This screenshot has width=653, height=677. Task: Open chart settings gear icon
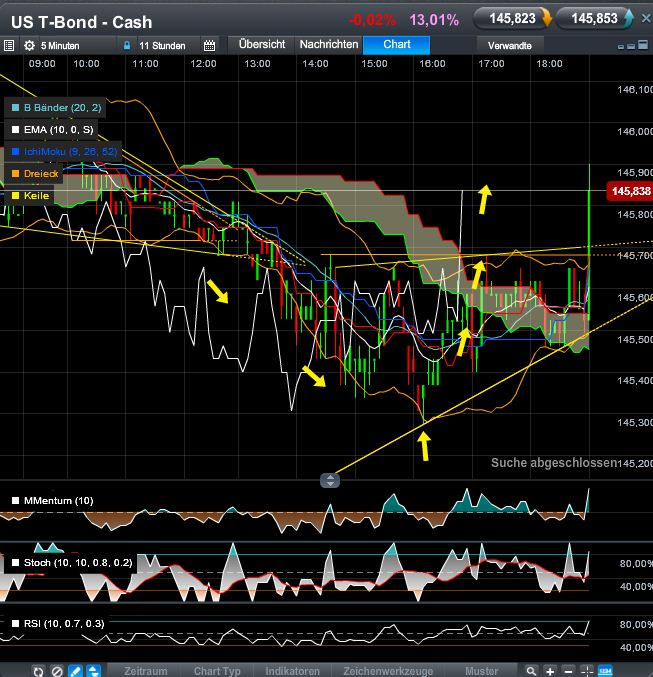[x=28, y=46]
